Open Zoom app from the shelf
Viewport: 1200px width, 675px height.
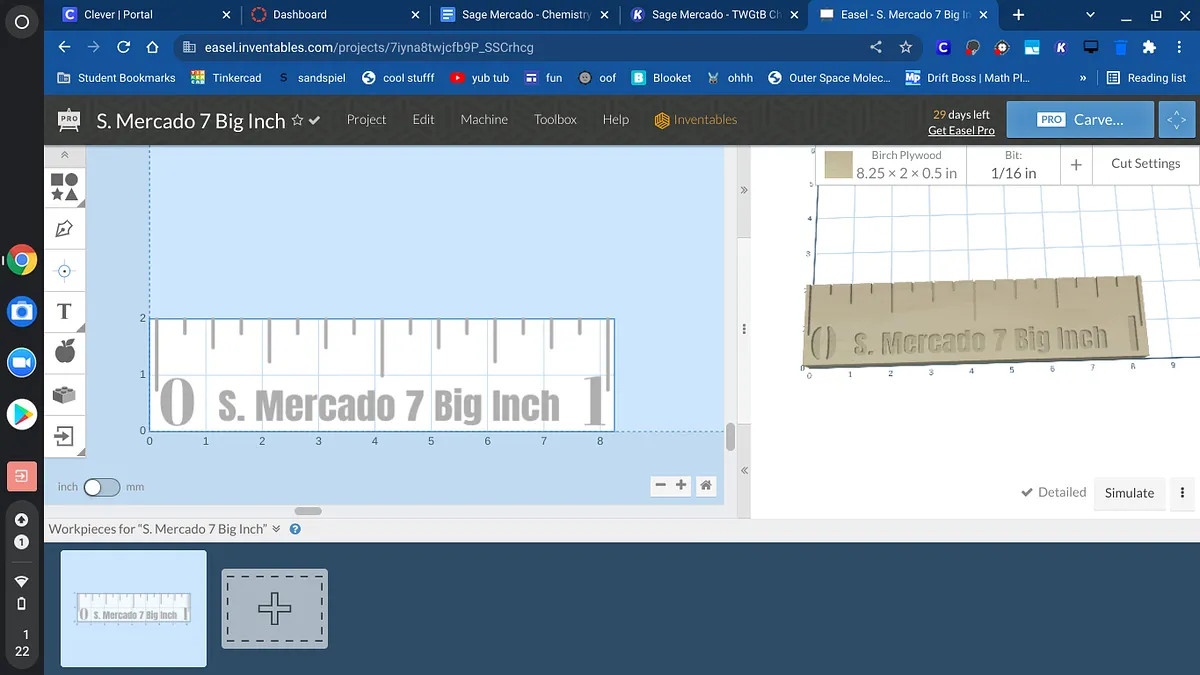point(21,363)
